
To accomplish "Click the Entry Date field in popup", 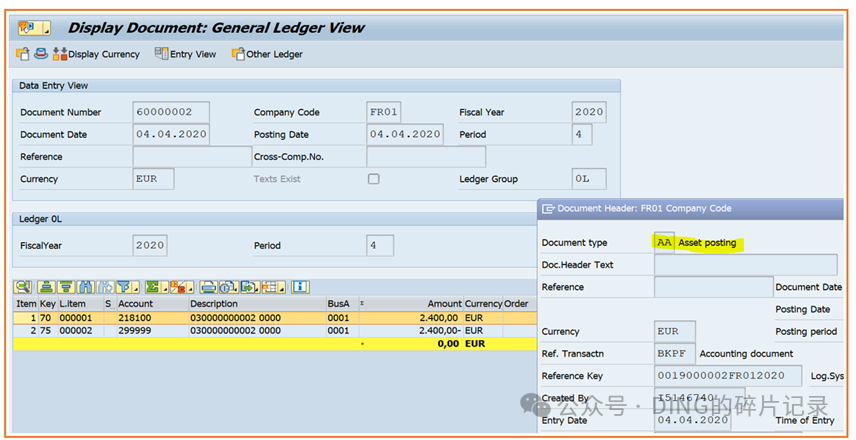I will click(693, 420).
